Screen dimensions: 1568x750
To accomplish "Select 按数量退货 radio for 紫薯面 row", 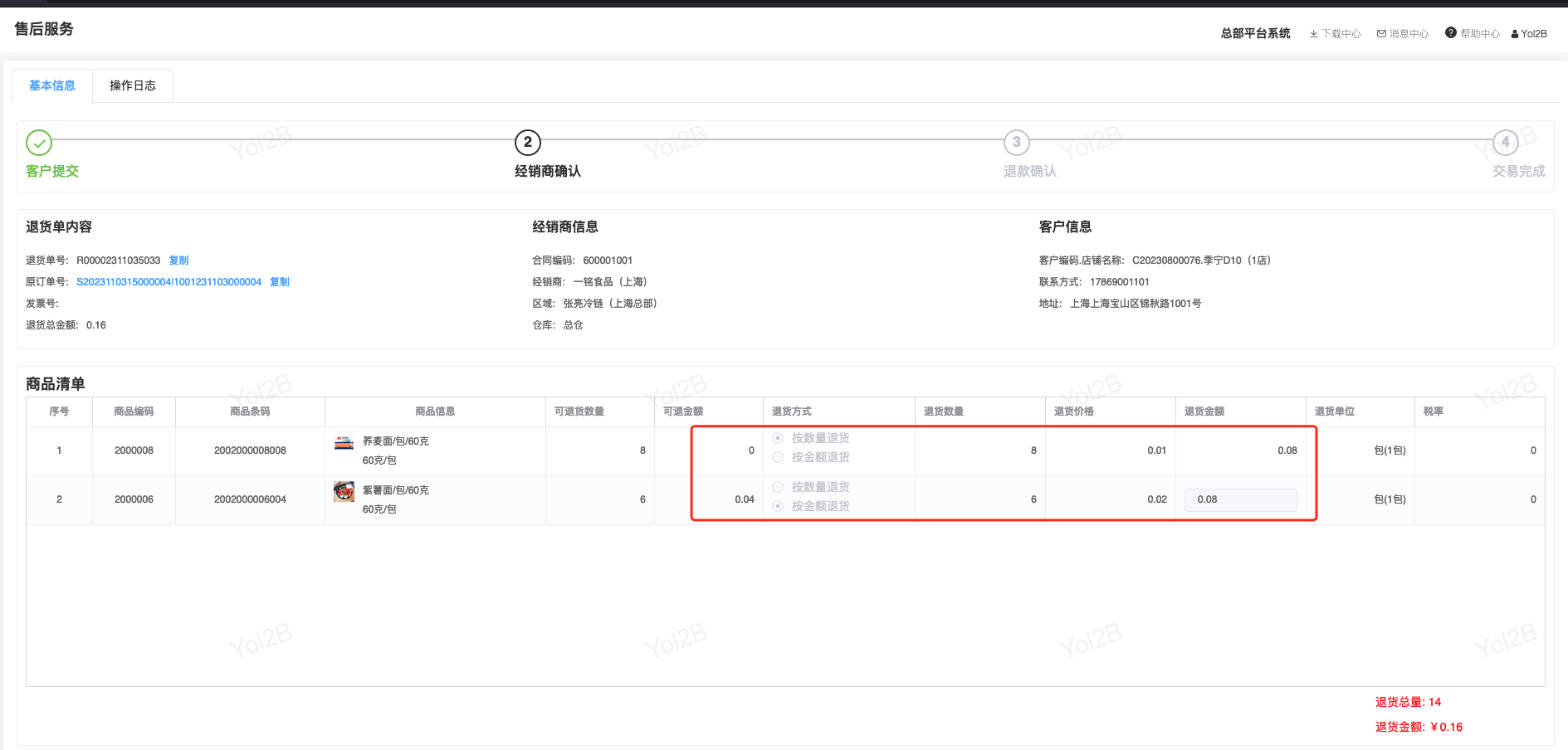I will click(778, 487).
